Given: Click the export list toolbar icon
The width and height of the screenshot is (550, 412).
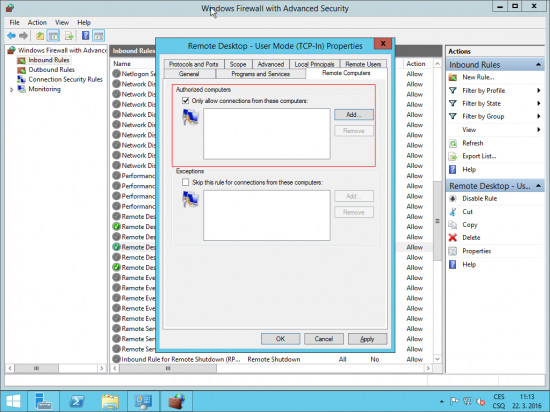Looking at the screenshot, I should [x=69, y=35].
